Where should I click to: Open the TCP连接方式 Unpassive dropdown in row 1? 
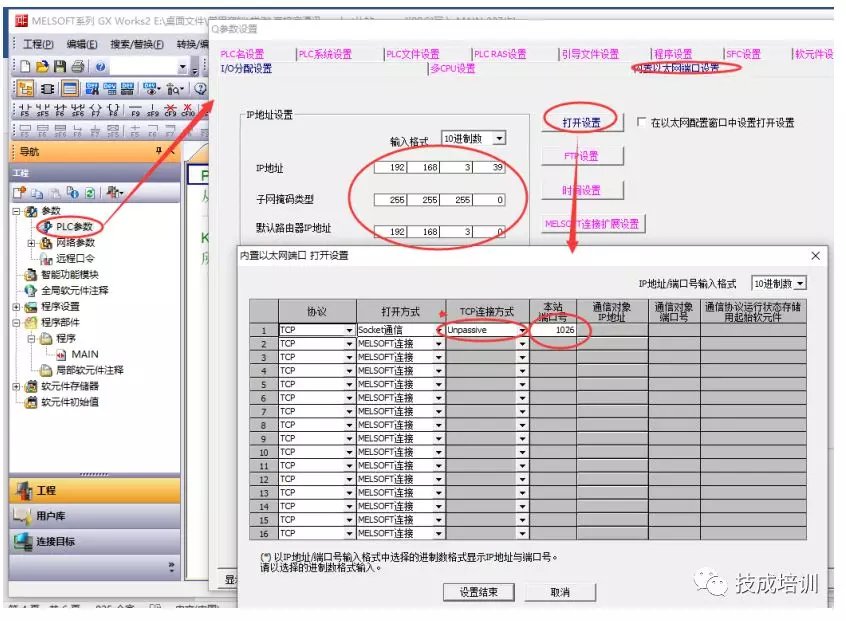pyautogui.click(x=522, y=330)
